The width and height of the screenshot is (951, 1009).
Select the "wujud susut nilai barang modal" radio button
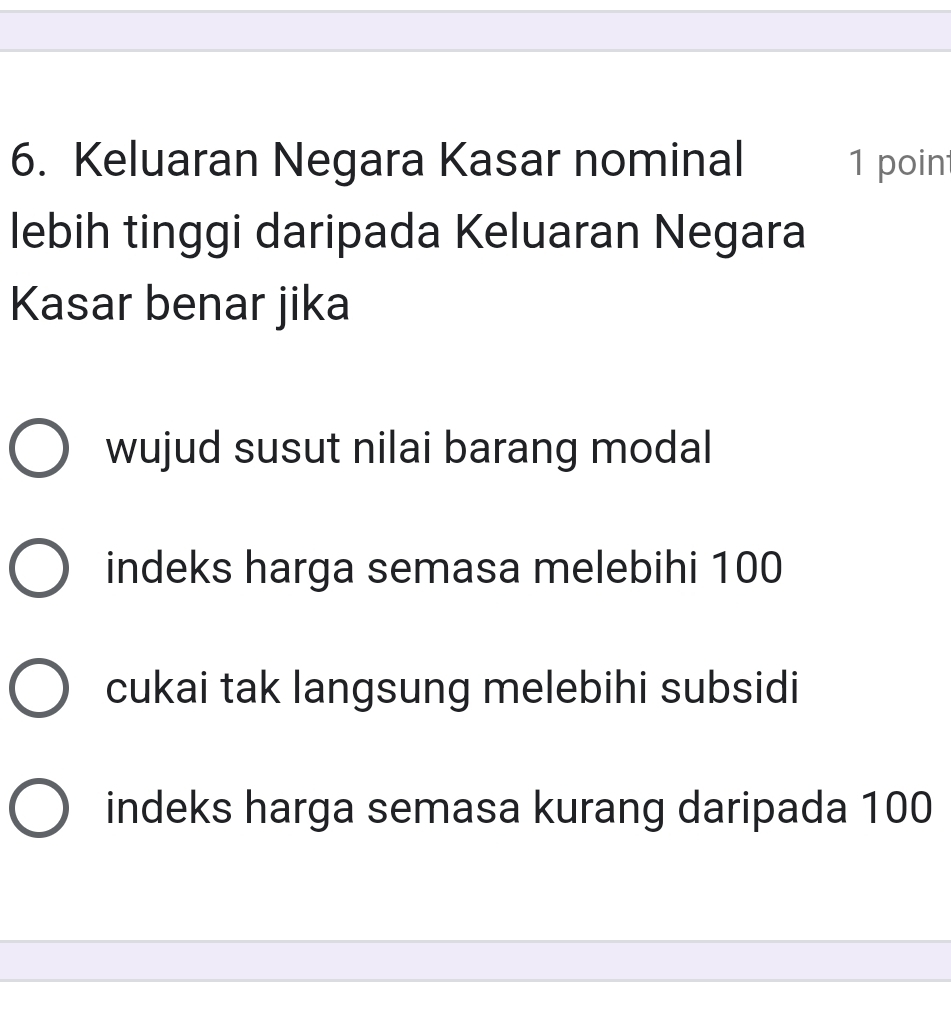[x=40, y=449]
